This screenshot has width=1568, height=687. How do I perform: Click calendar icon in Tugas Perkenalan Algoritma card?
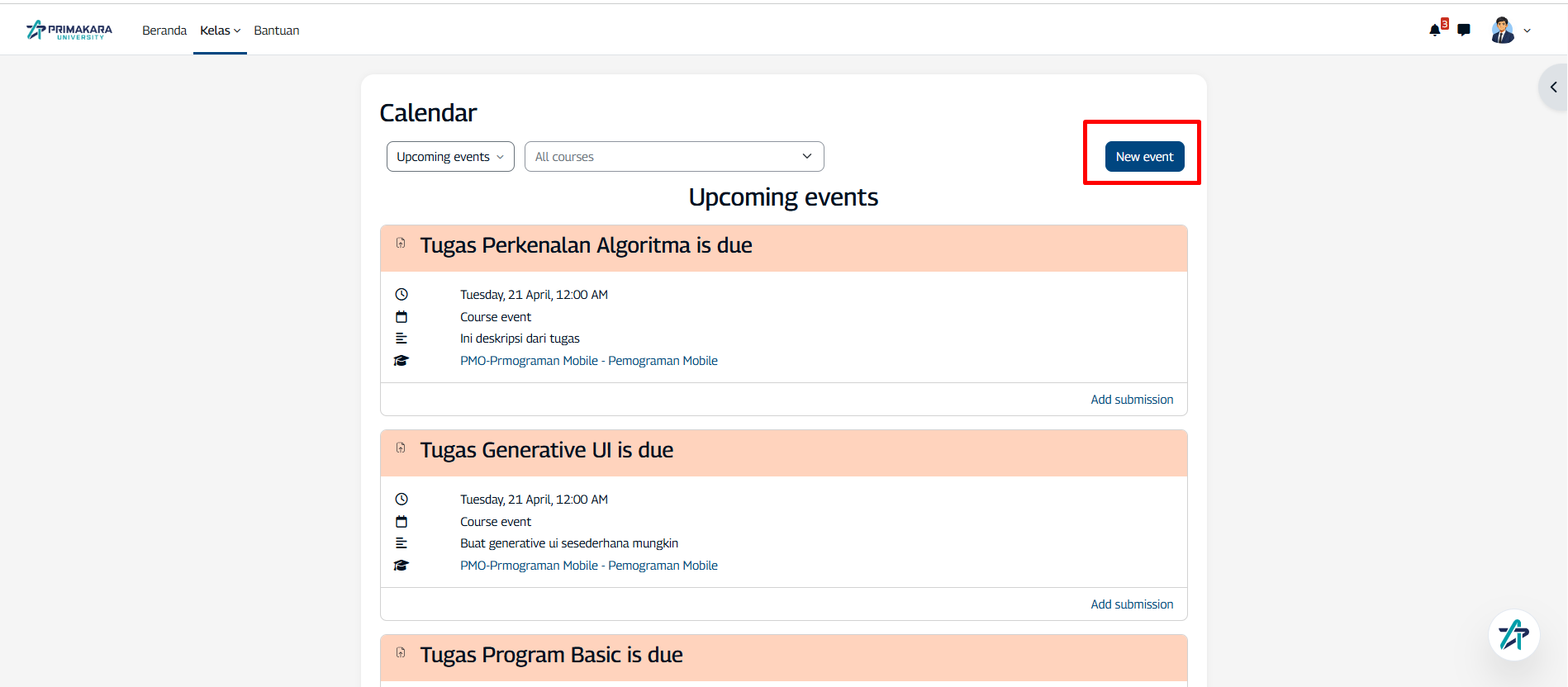[x=402, y=316]
